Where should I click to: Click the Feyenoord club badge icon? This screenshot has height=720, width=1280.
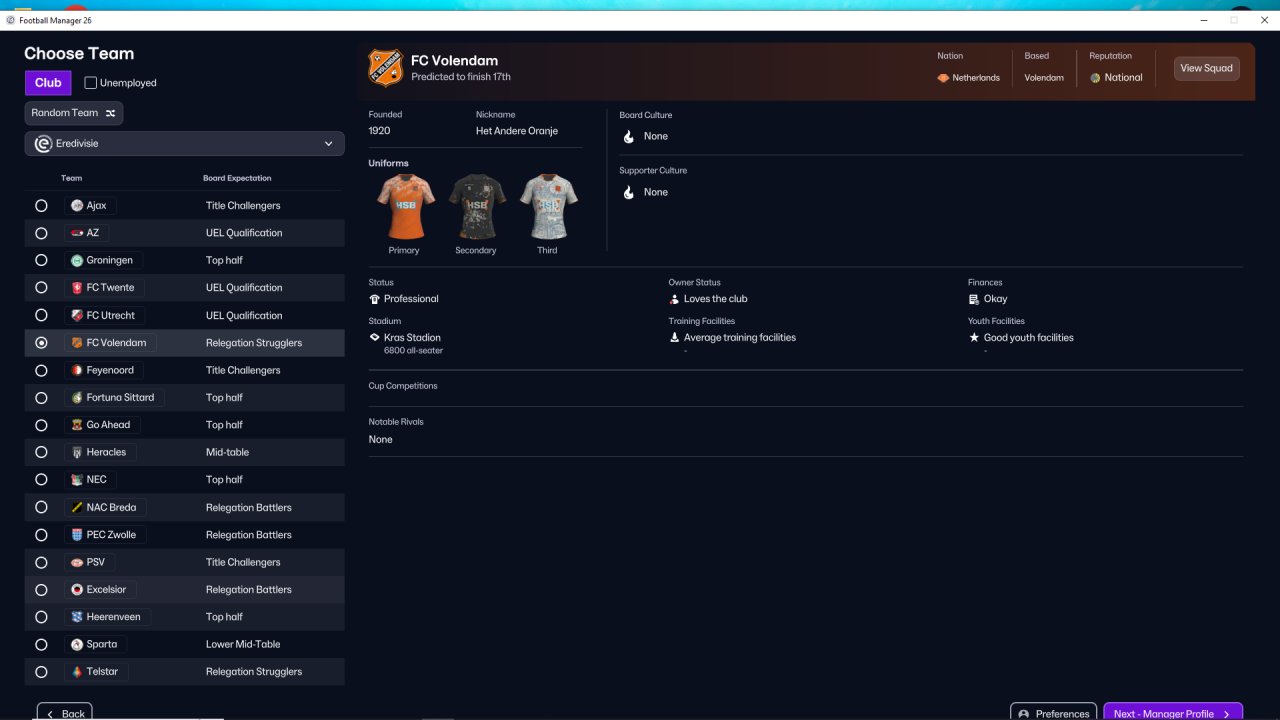tap(77, 370)
